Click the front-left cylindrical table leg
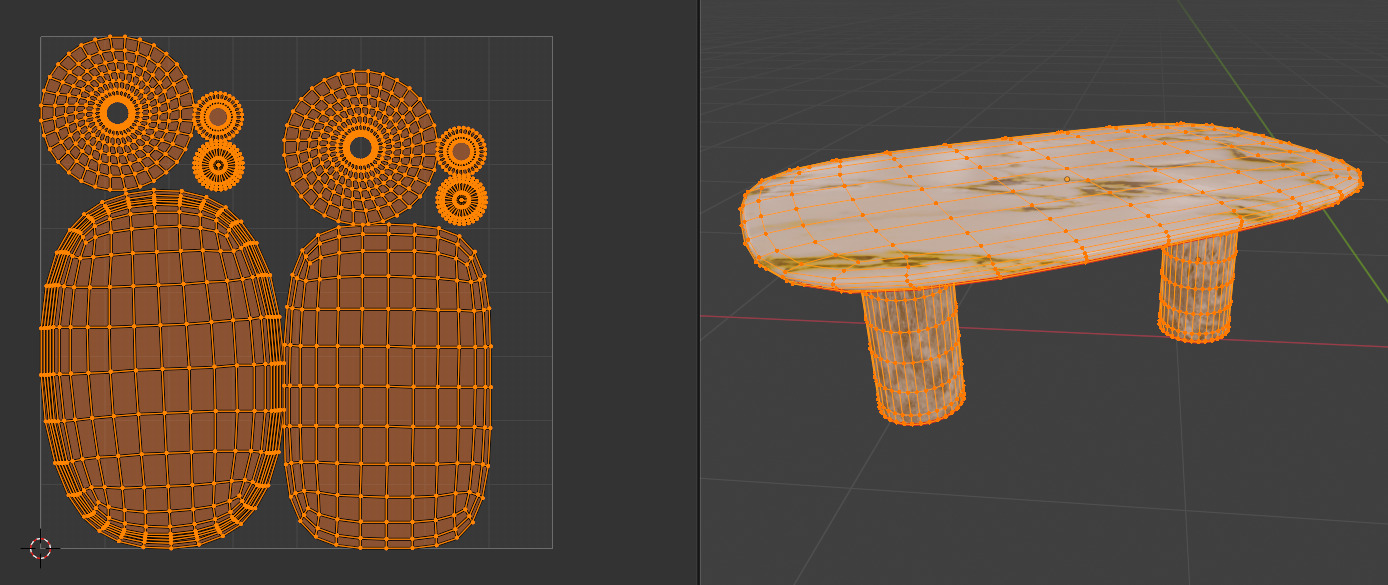This screenshot has width=1388, height=585. tap(913, 356)
